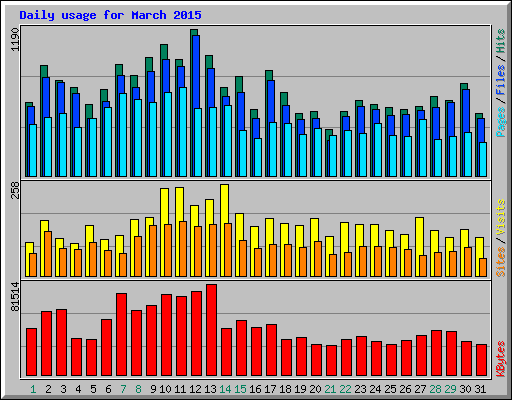
Task: Click green day label 28
Action: point(435,389)
